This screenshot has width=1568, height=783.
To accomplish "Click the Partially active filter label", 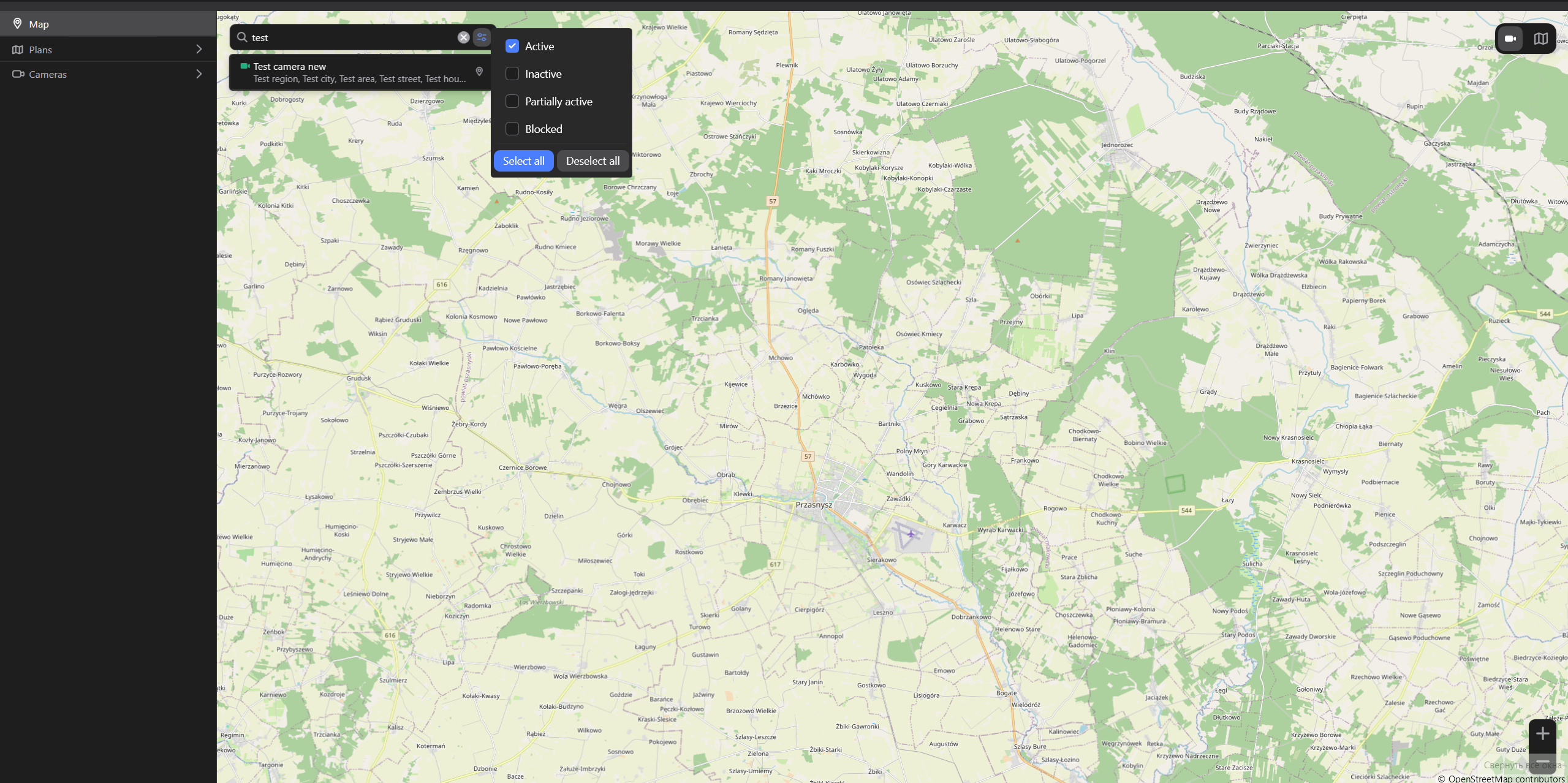I will 559,101.
